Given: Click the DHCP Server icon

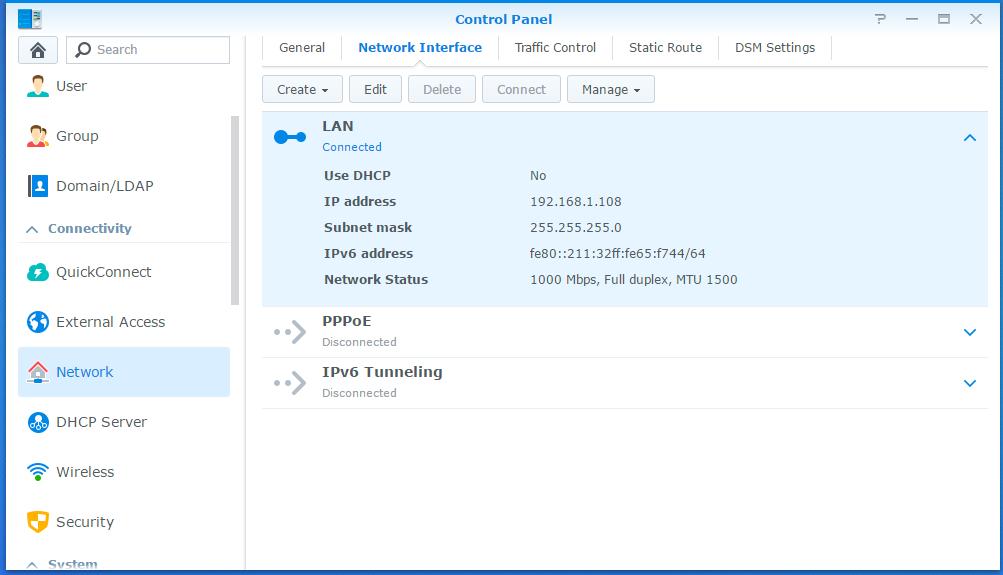Looking at the screenshot, I should point(38,421).
